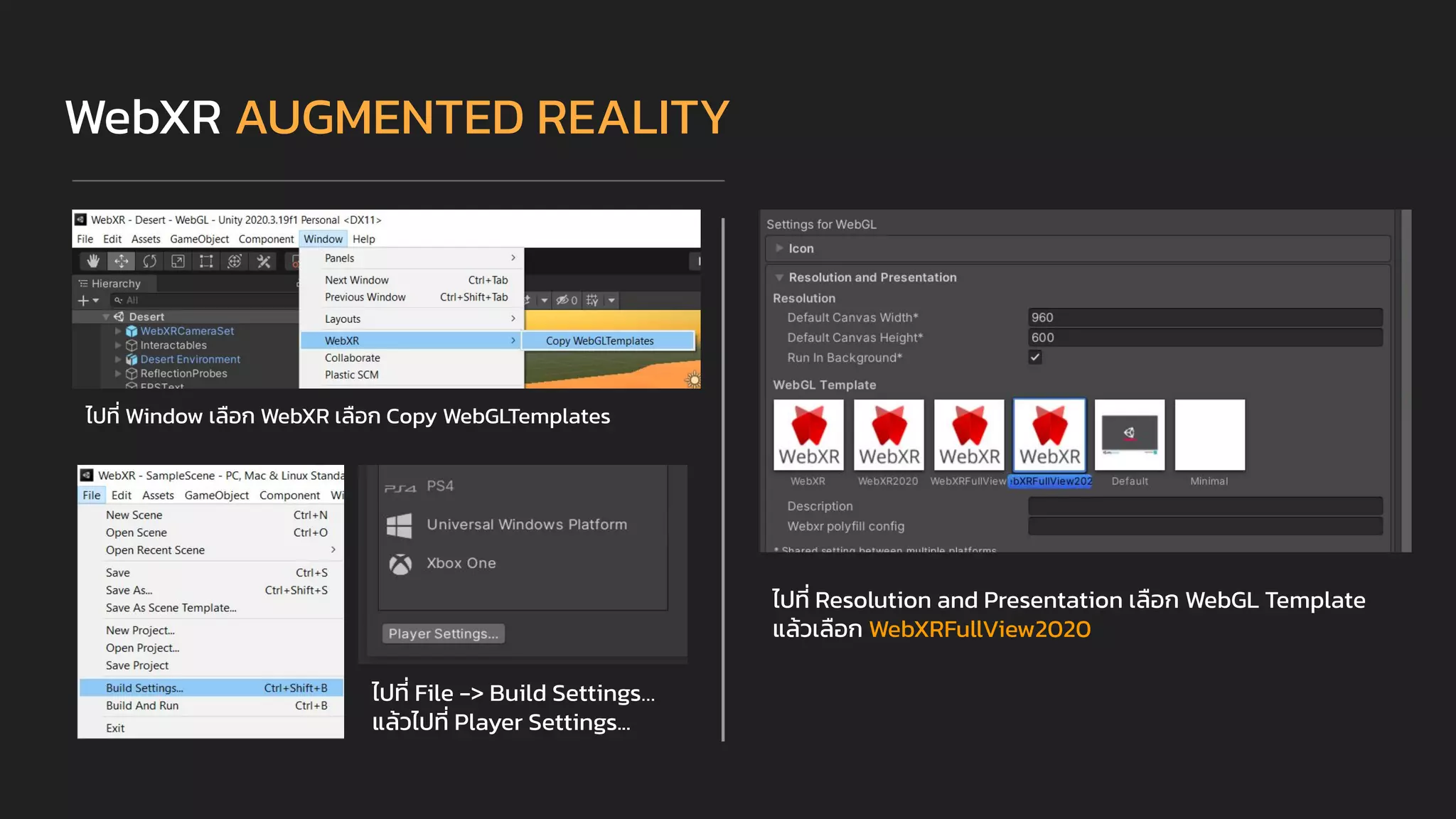Click the Hierarchy search magnifier icon
This screenshot has height=819, width=1456.
119,301
